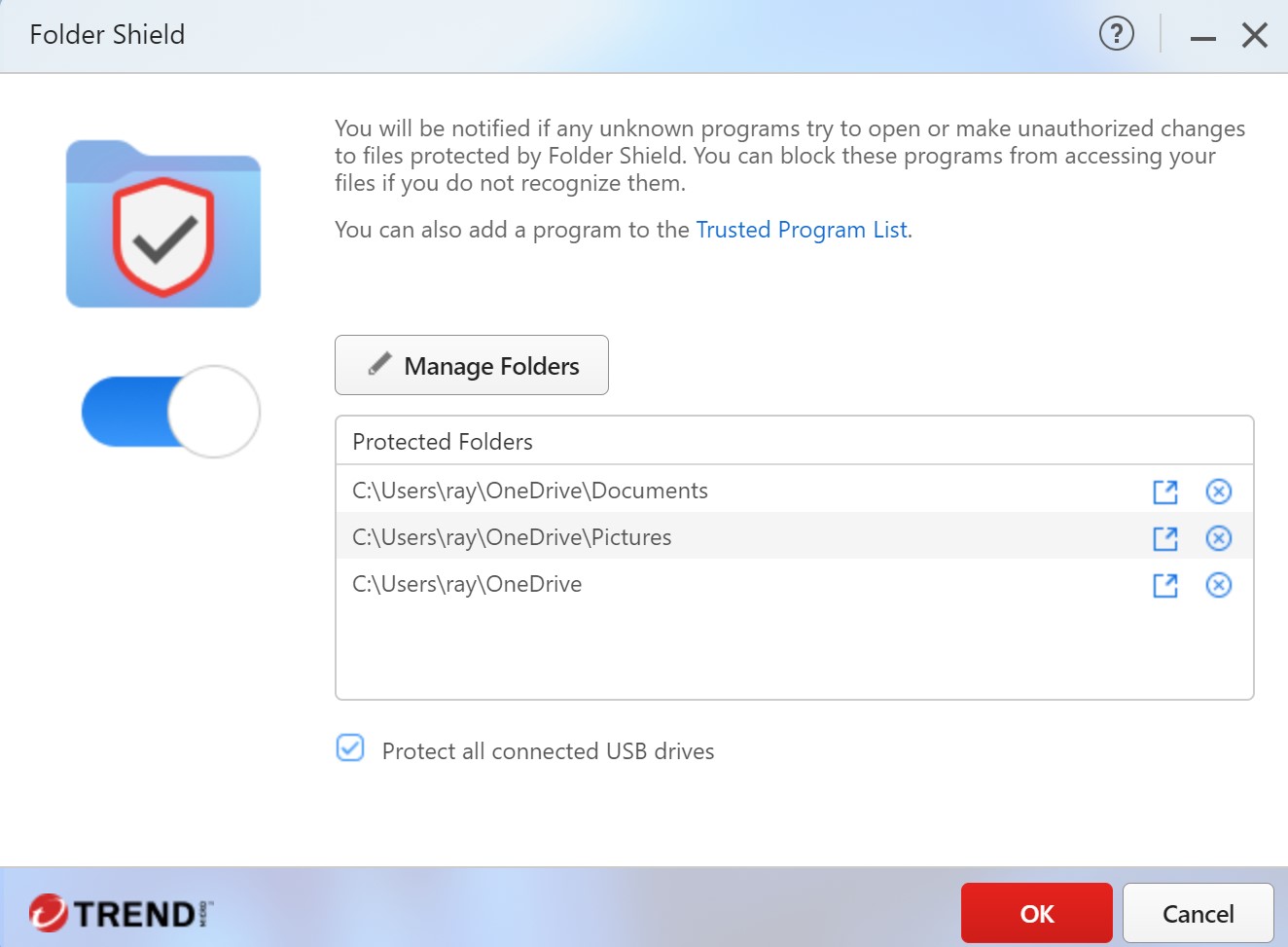This screenshot has width=1288, height=947.
Task: Open the Trusted Program List link
Action: pos(803,230)
